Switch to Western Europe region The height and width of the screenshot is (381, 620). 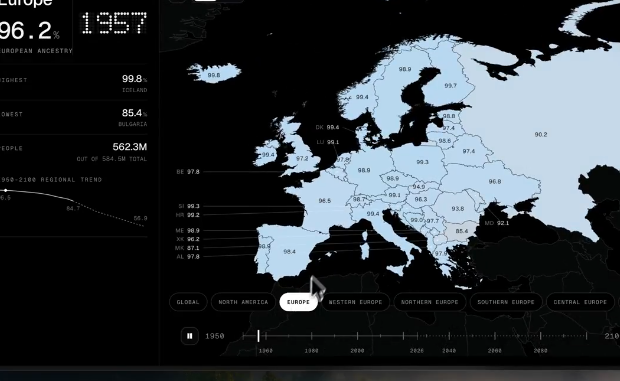[355, 302]
